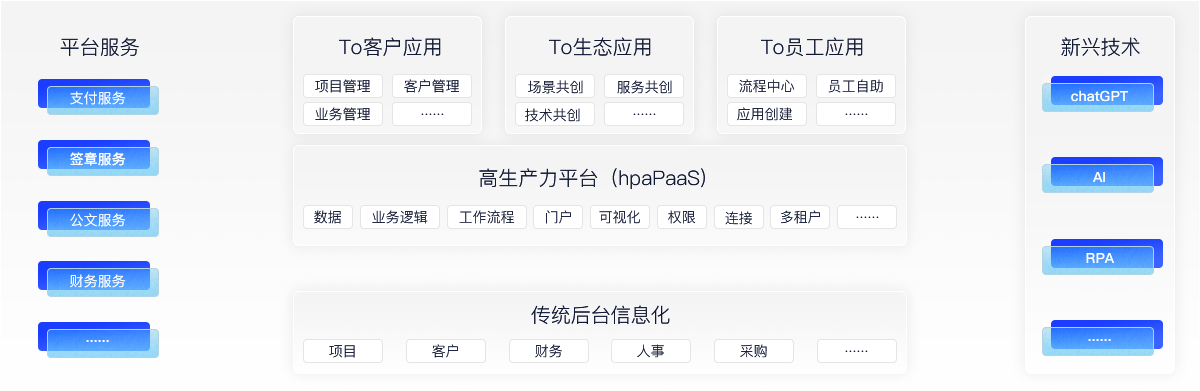Select the 员工自助 tag

click(x=856, y=86)
